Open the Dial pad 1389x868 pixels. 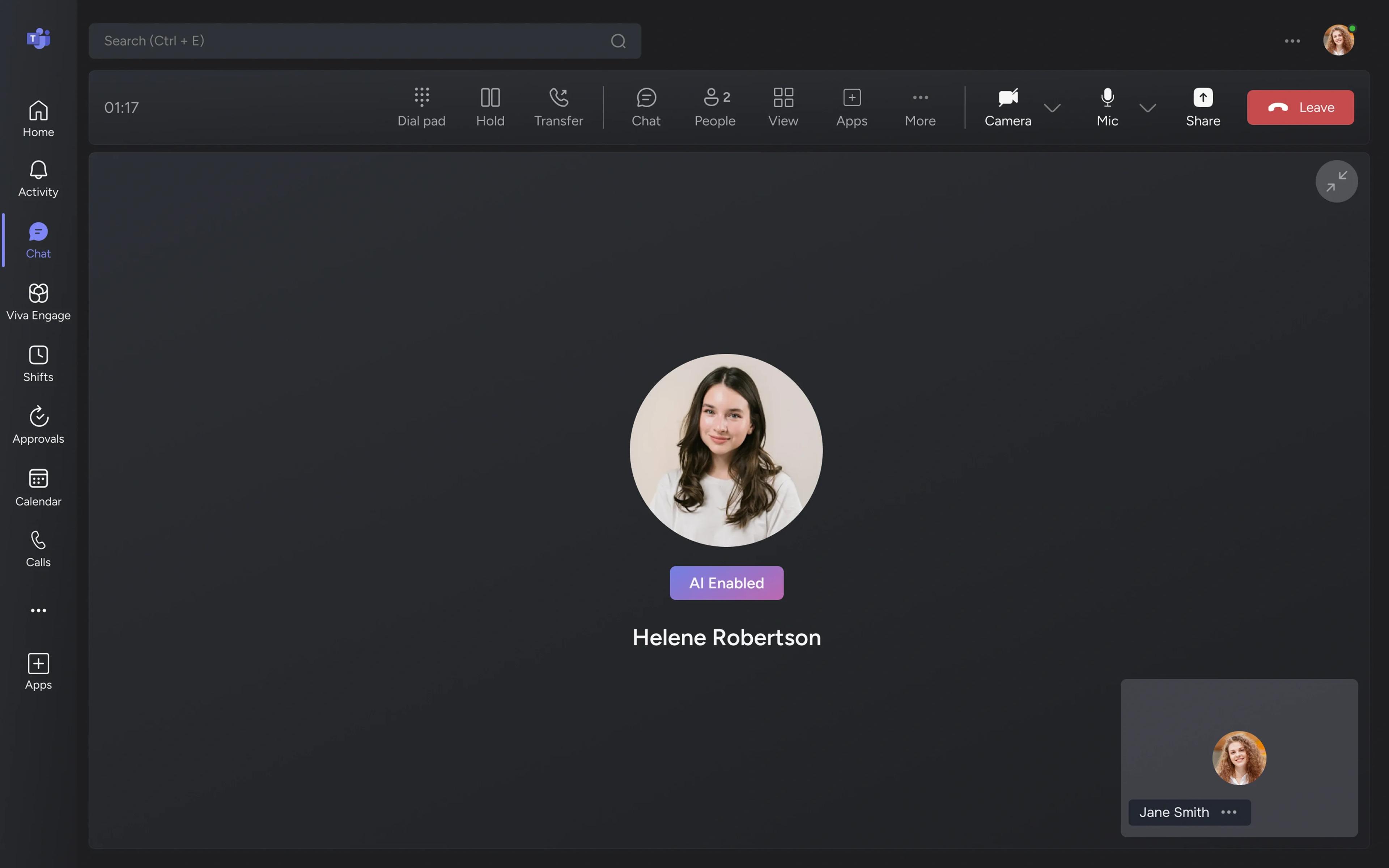pos(421,107)
